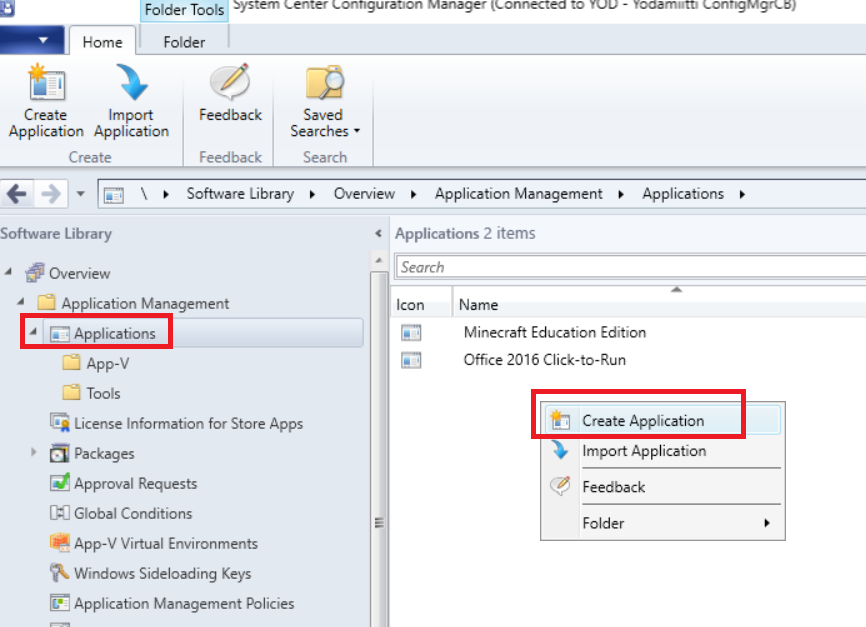This screenshot has height=627, width=866.
Task: Switch to the Folder ribbon tab
Action: click(184, 42)
